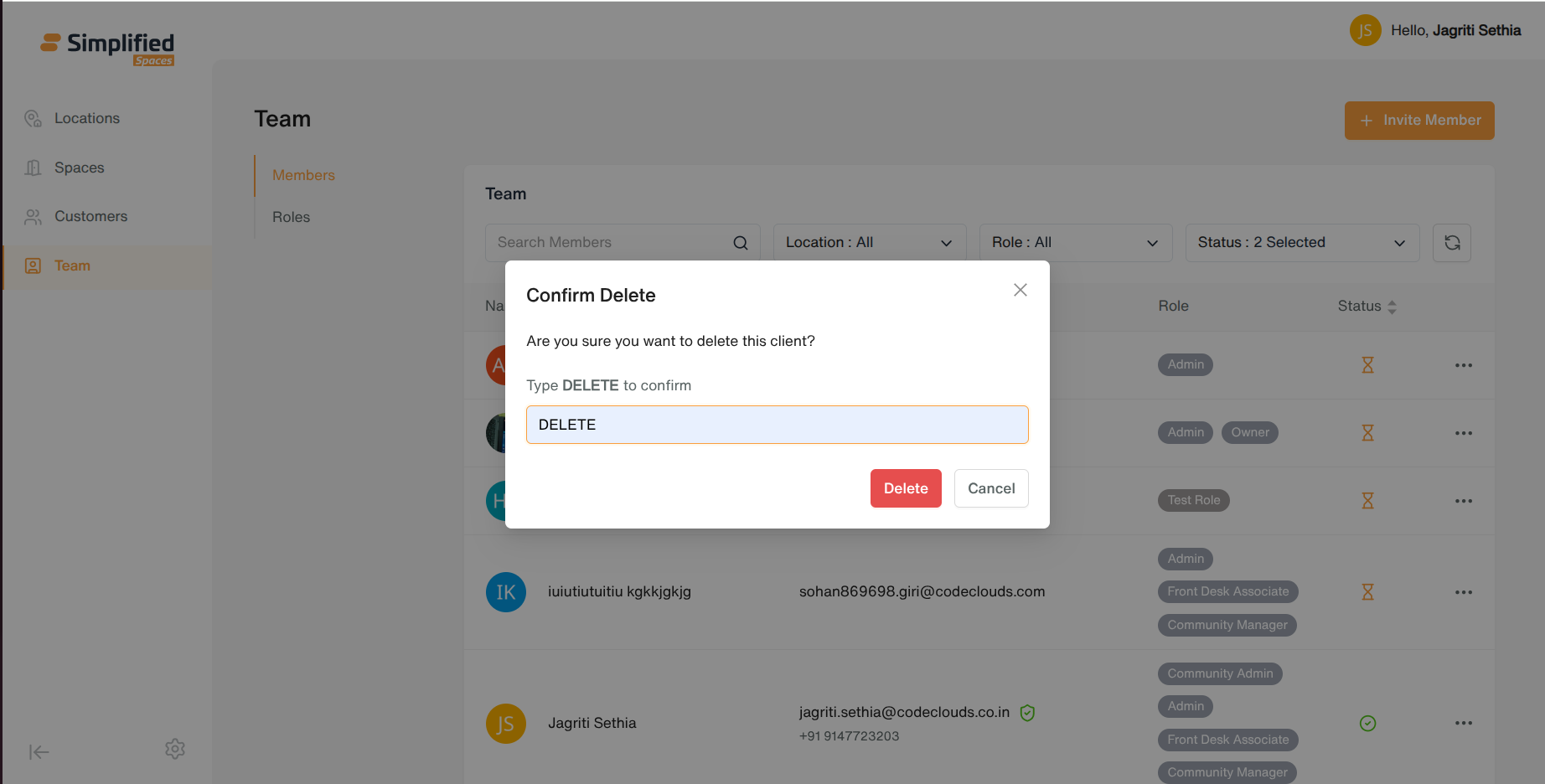1545x784 pixels.
Task: Click the red Delete button
Action: pos(906,488)
